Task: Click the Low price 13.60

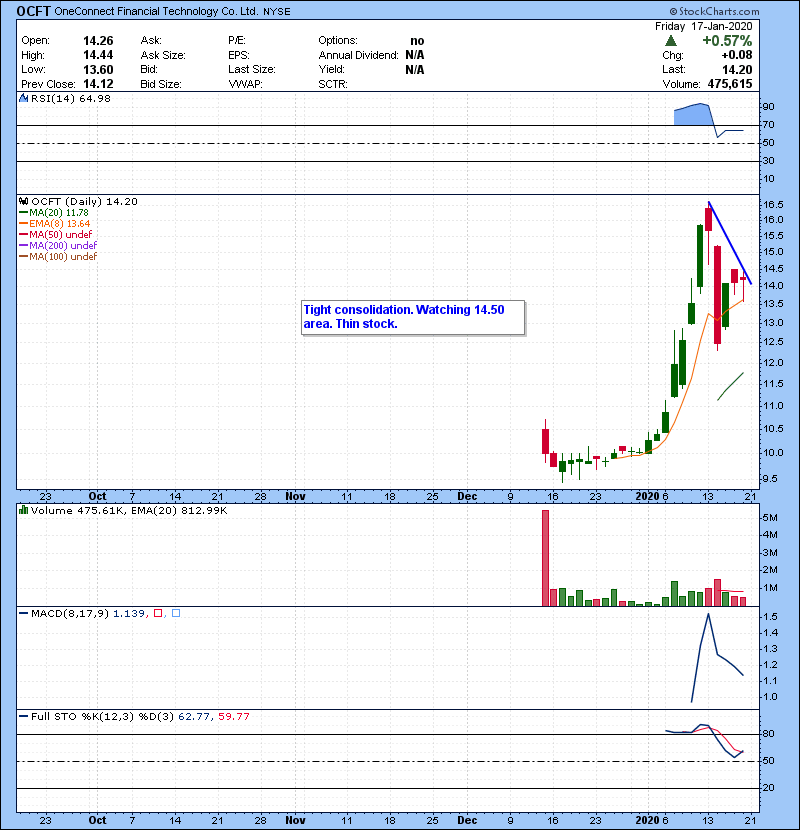Action: [x=98, y=70]
